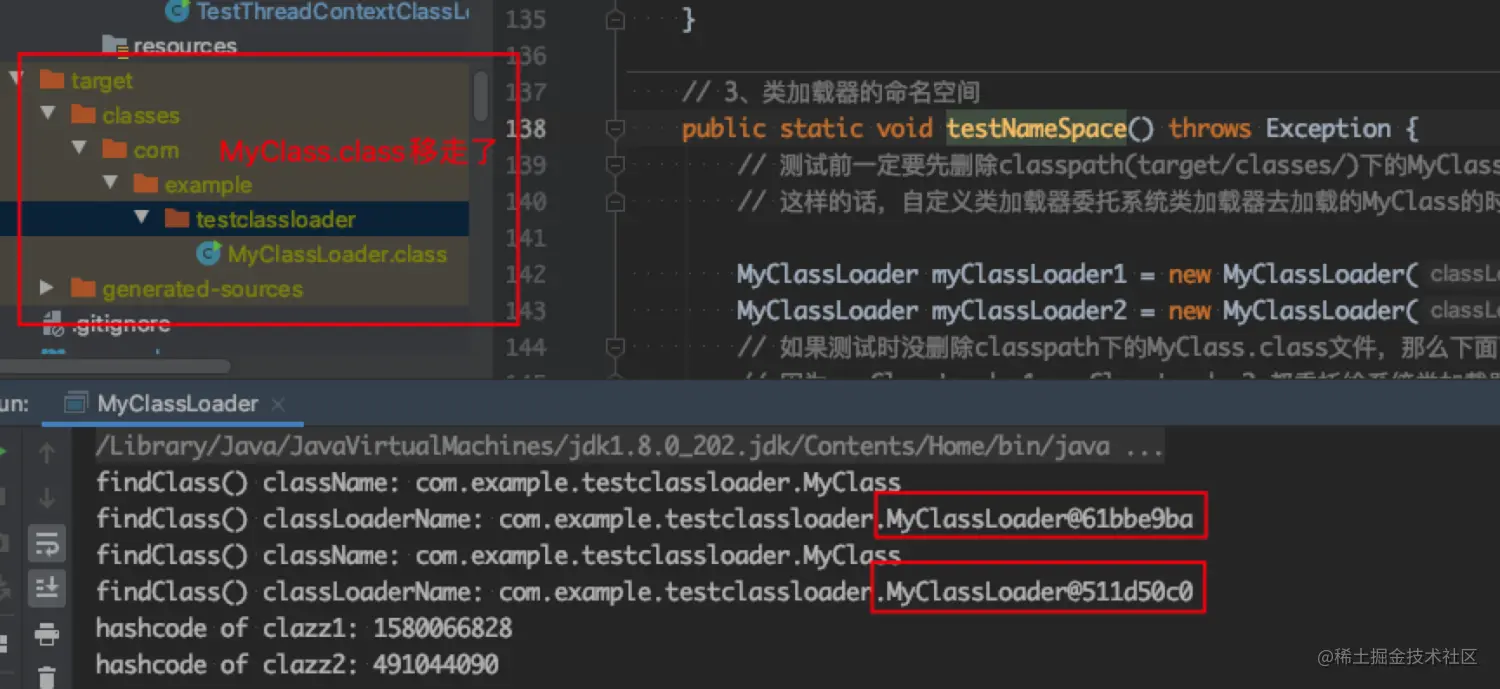The height and width of the screenshot is (689, 1500).
Task: Click line number 137 in gutter
Action: click(x=526, y=93)
